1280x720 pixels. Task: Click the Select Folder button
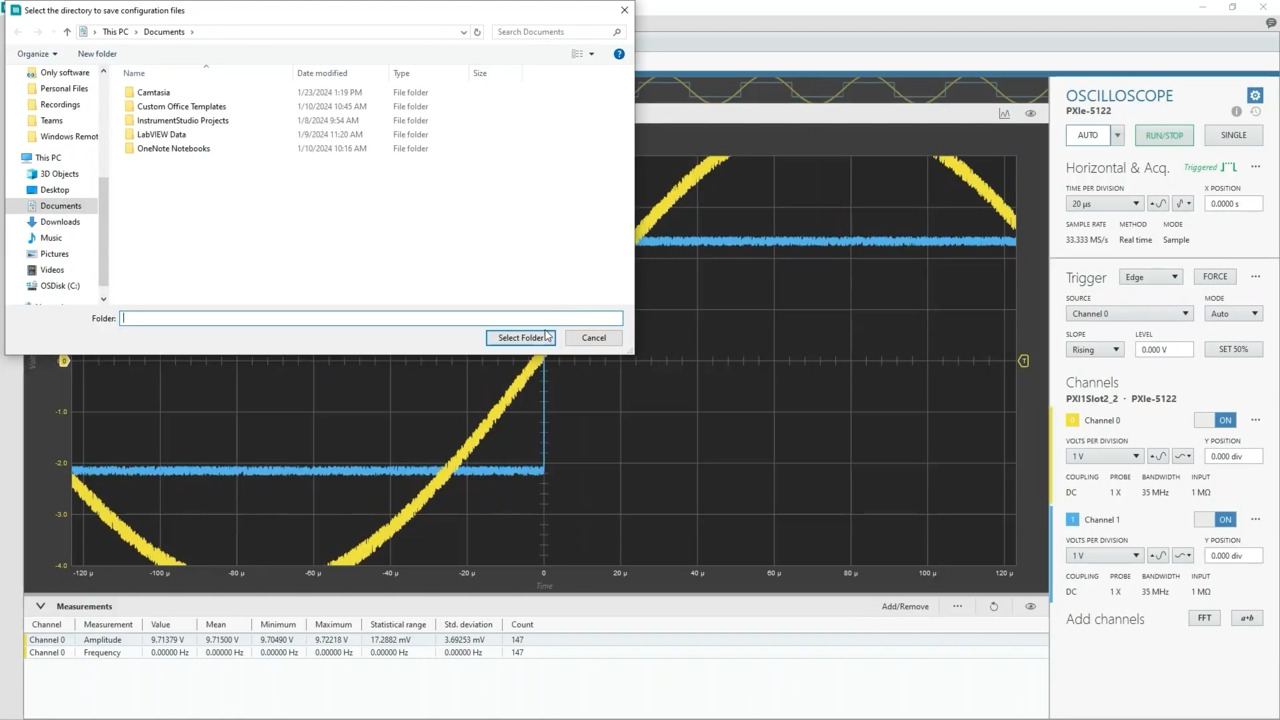[x=520, y=338]
